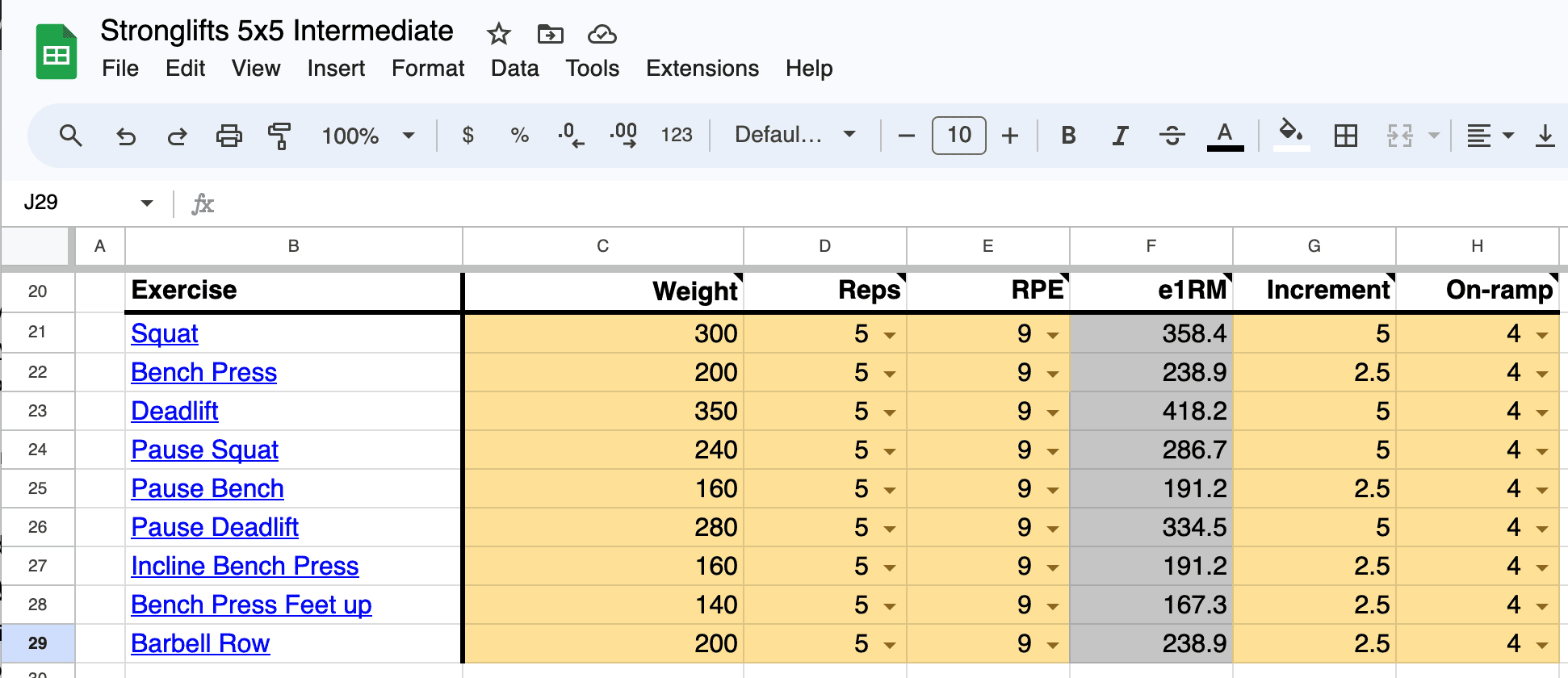The image size is (1568, 678).
Task: Click the font size field showing 10
Action: point(958,135)
